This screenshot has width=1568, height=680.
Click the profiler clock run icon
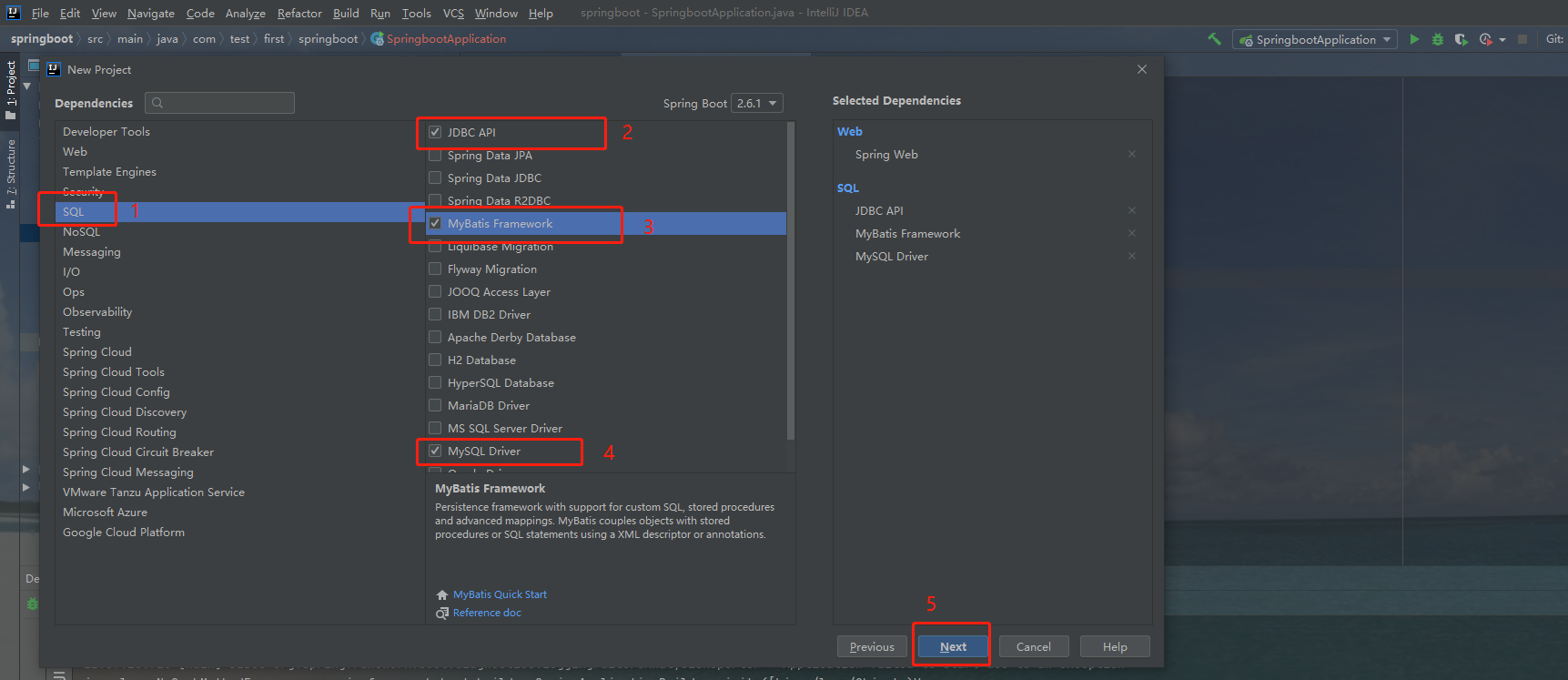coord(1485,39)
